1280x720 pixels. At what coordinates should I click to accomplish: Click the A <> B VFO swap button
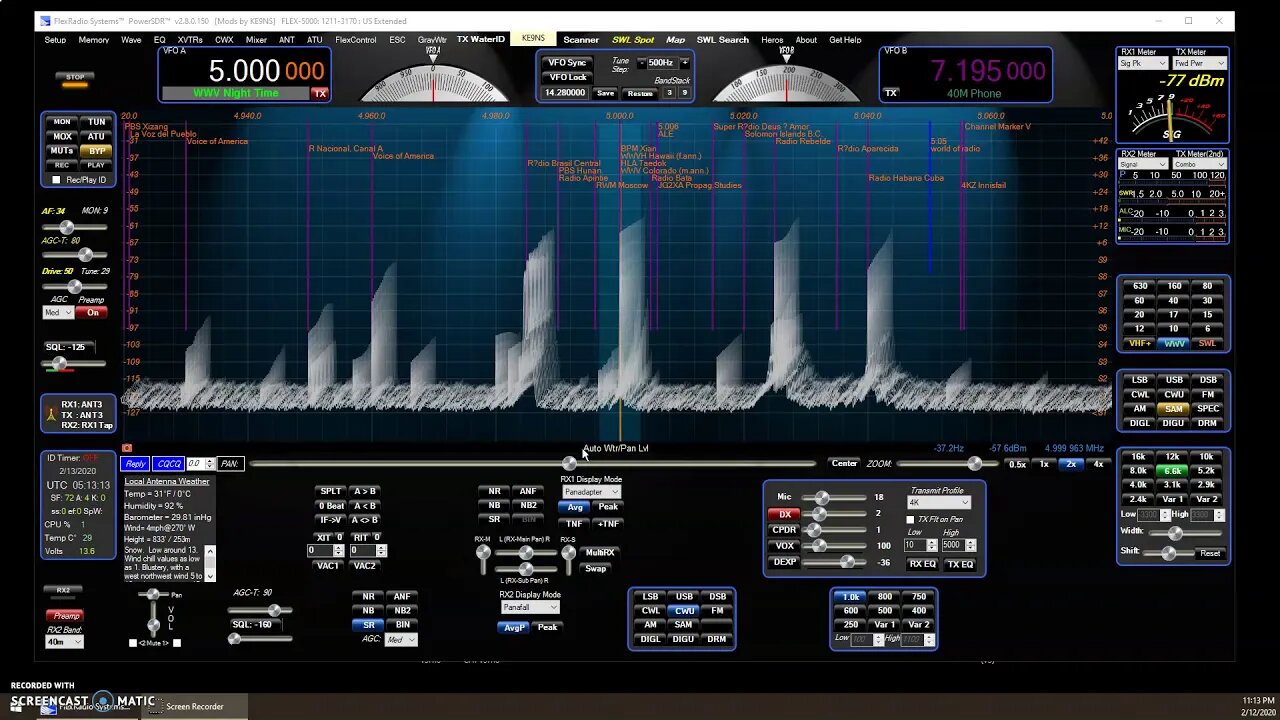(x=365, y=520)
